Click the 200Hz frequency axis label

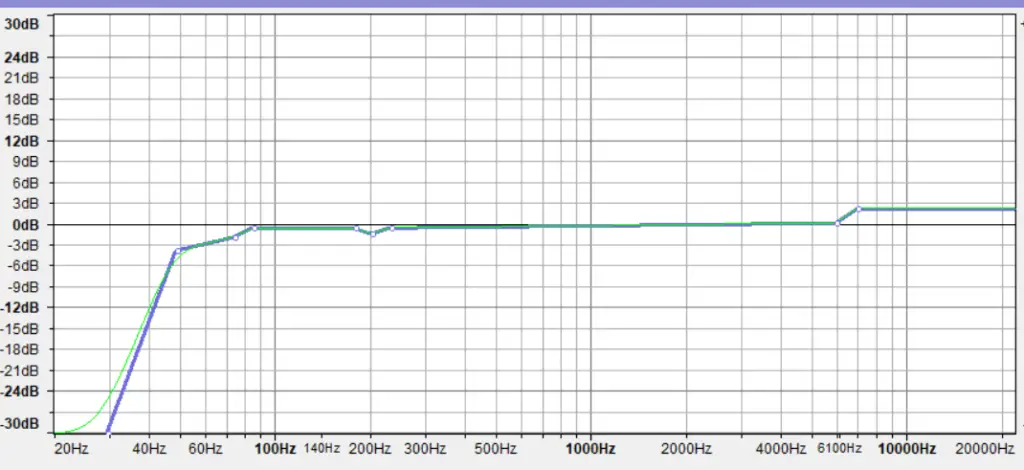[370, 449]
